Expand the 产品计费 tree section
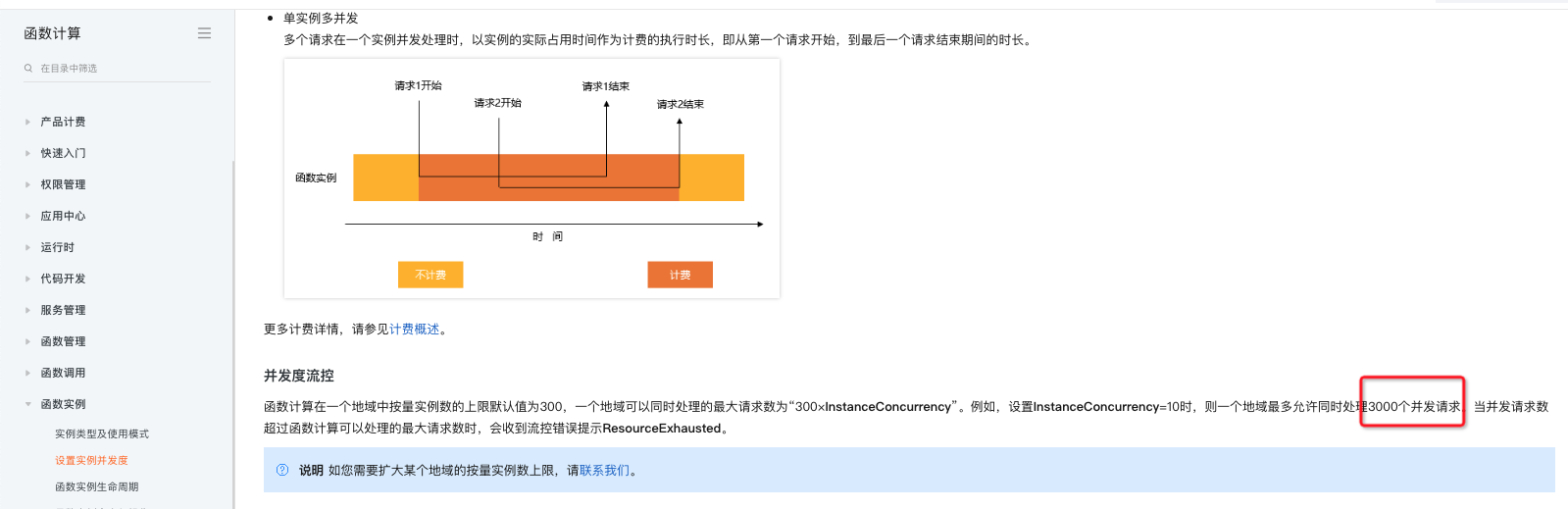Viewport: 1568px width, 509px height. [x=27, y=122]
